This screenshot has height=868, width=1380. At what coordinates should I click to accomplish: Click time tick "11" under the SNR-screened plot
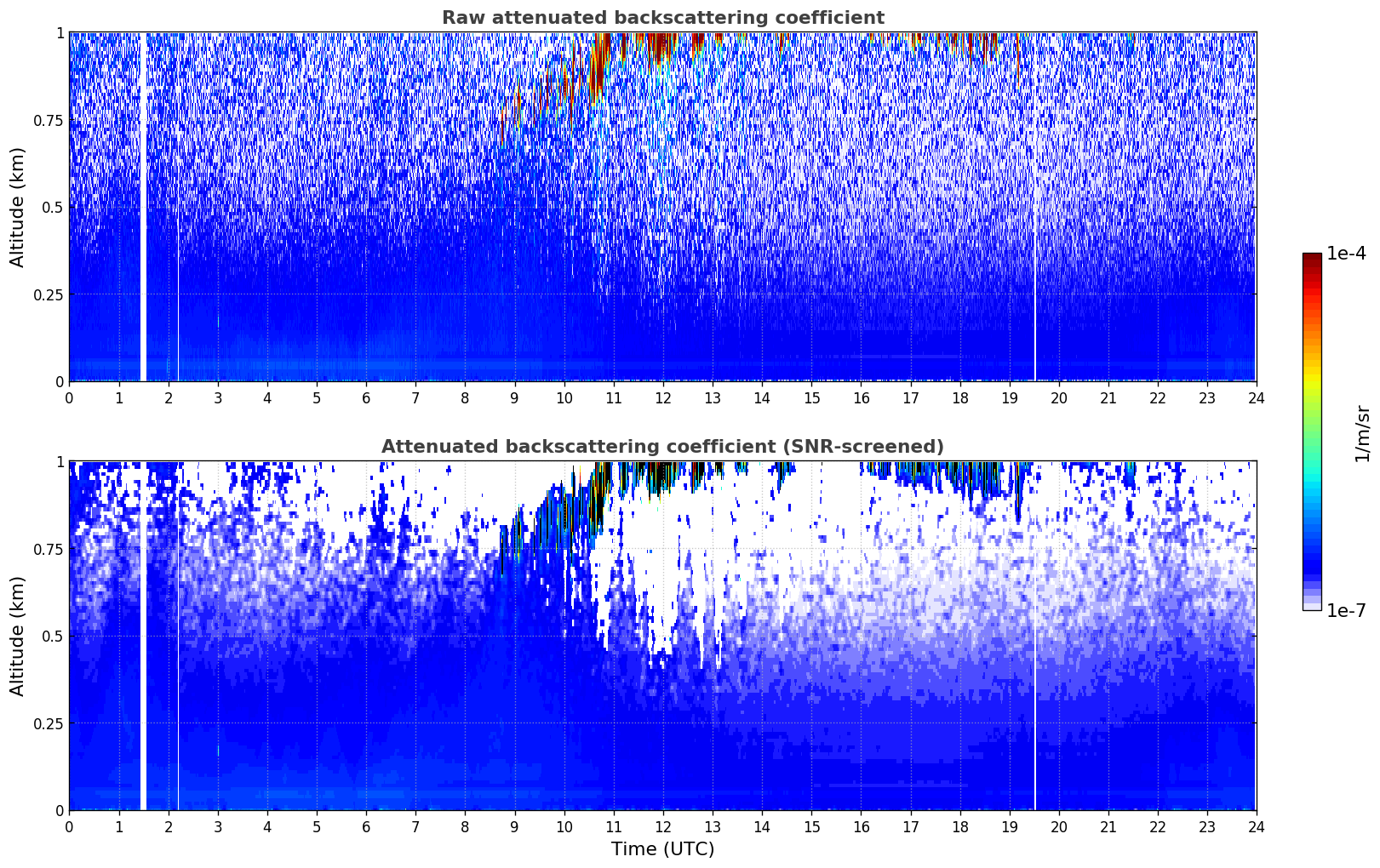pyautogui.click(x=613, y=826)
